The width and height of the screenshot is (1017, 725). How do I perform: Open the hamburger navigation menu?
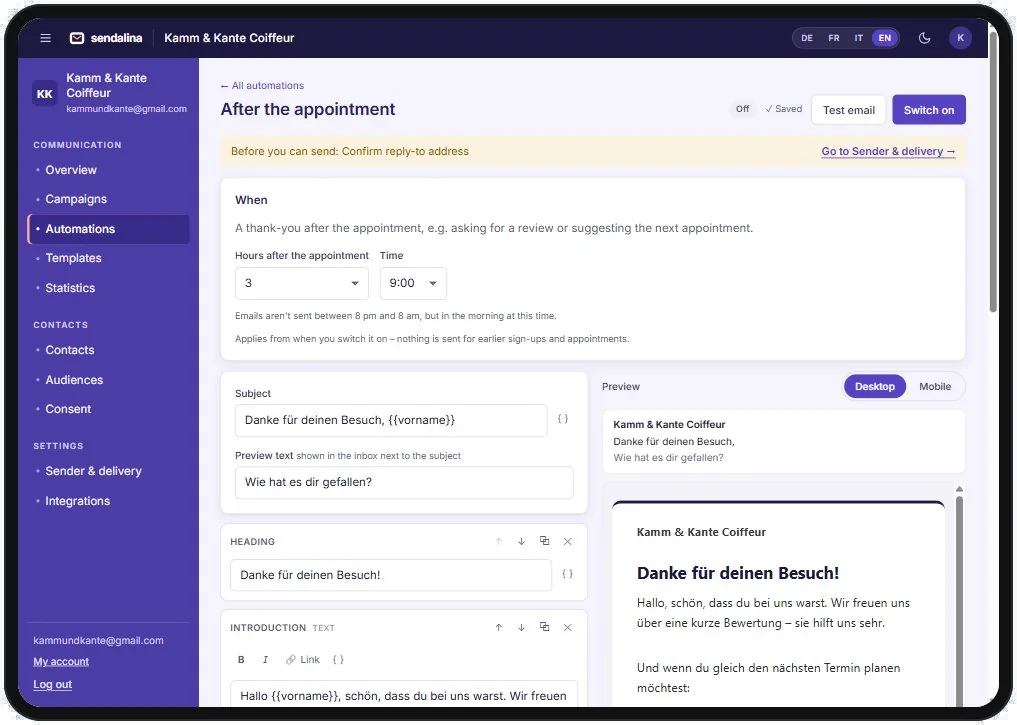(45, 38)
